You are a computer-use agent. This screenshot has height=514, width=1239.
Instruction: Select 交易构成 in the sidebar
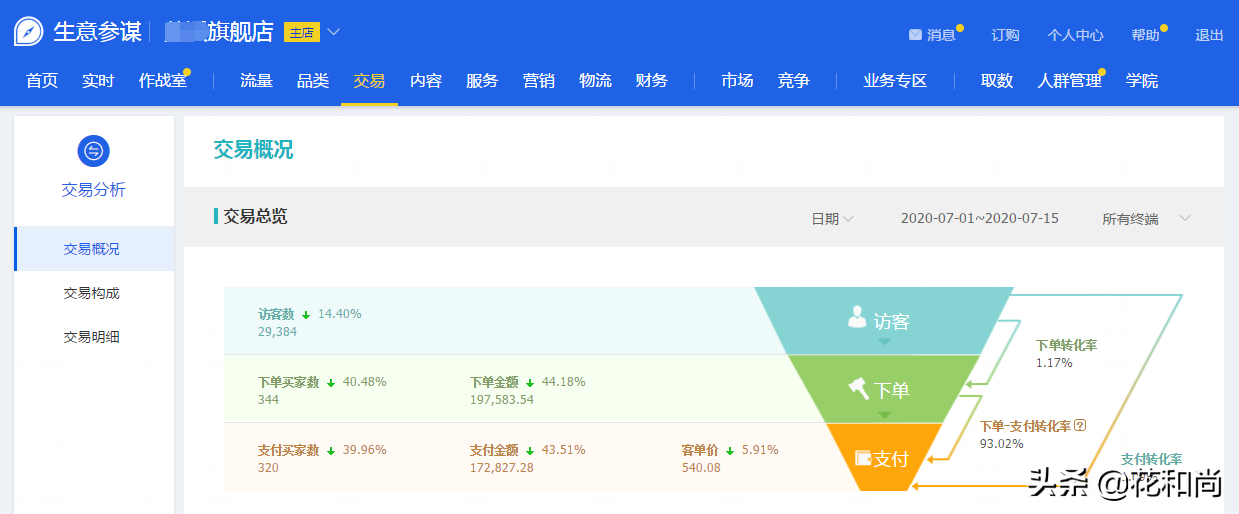coord(92,293)
